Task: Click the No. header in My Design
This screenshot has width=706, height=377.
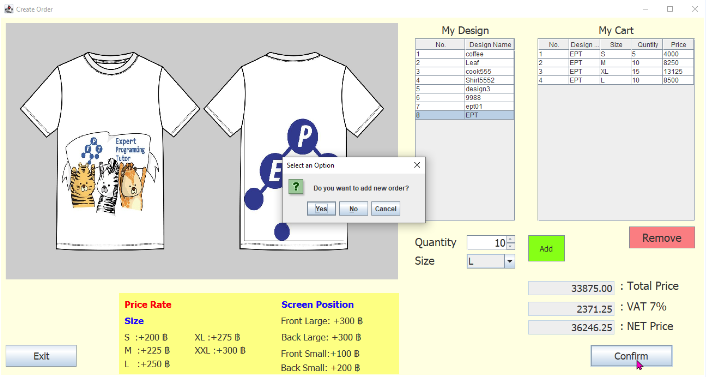Action: coord(440,44)
